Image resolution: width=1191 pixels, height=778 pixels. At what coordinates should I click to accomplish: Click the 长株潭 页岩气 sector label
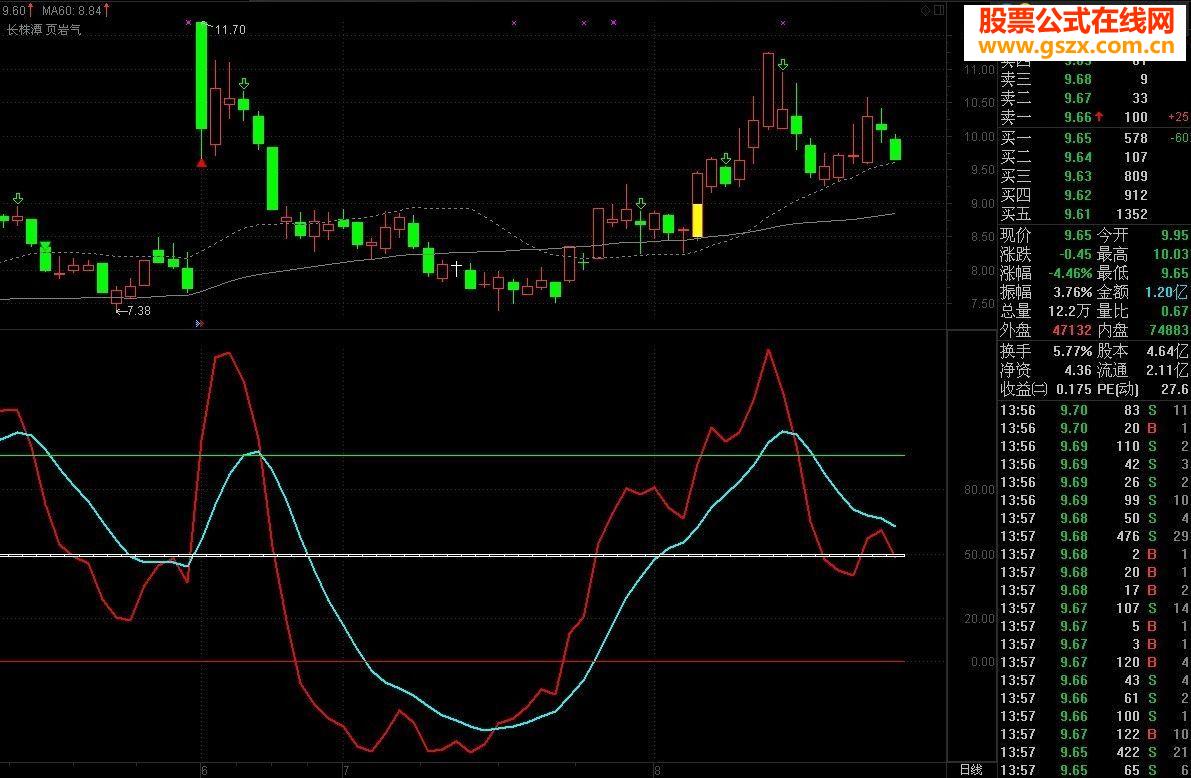[x=43, y=30]
